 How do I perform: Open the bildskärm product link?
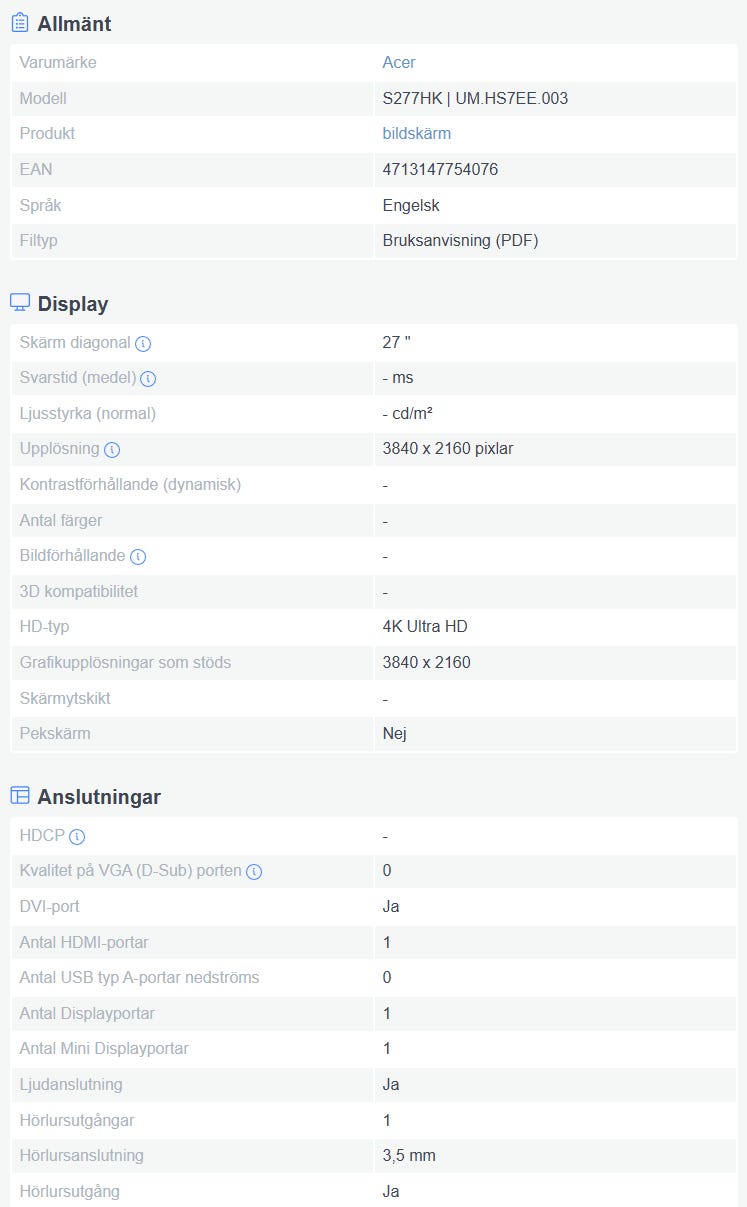[417, 133]
